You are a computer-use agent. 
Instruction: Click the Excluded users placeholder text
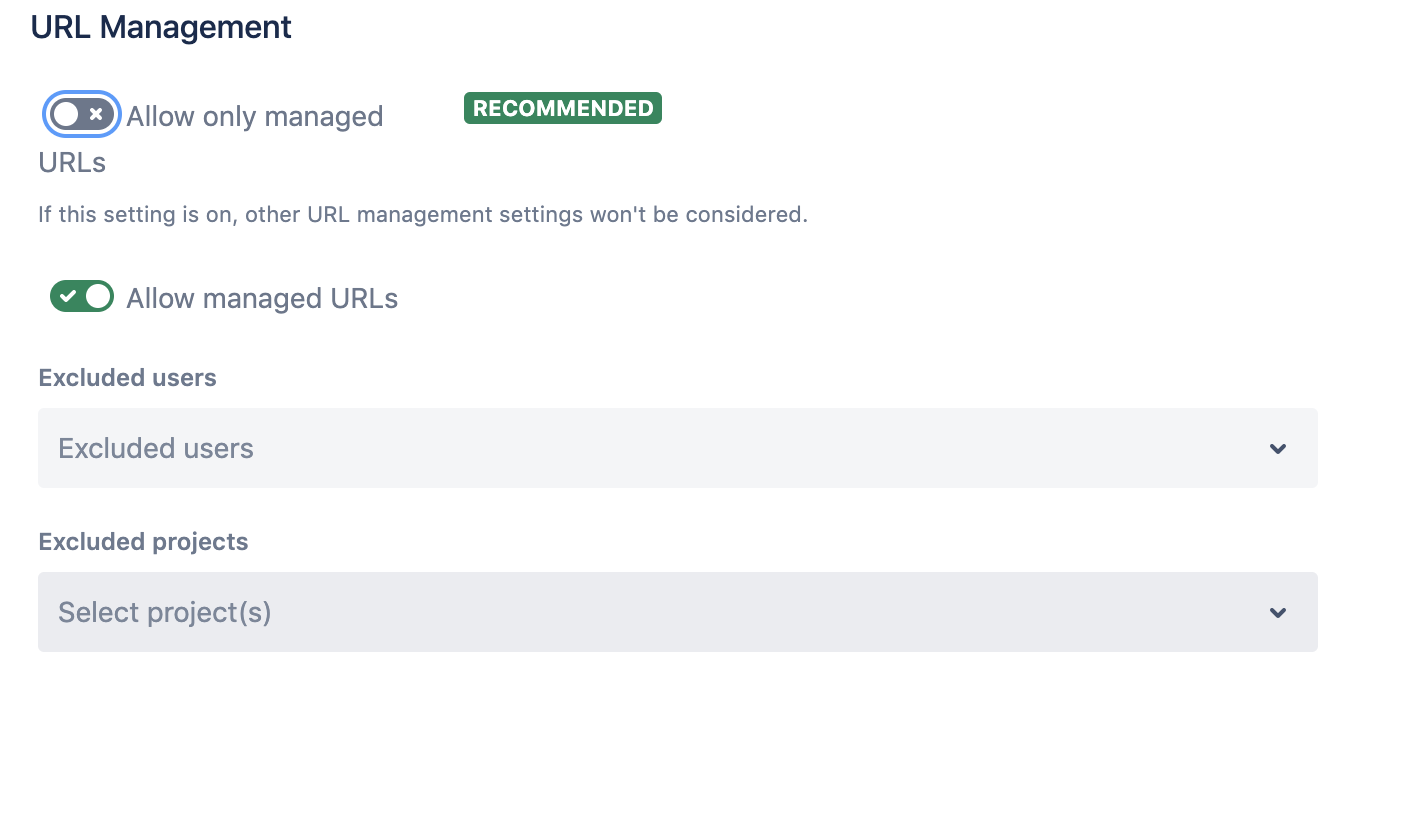156,449
